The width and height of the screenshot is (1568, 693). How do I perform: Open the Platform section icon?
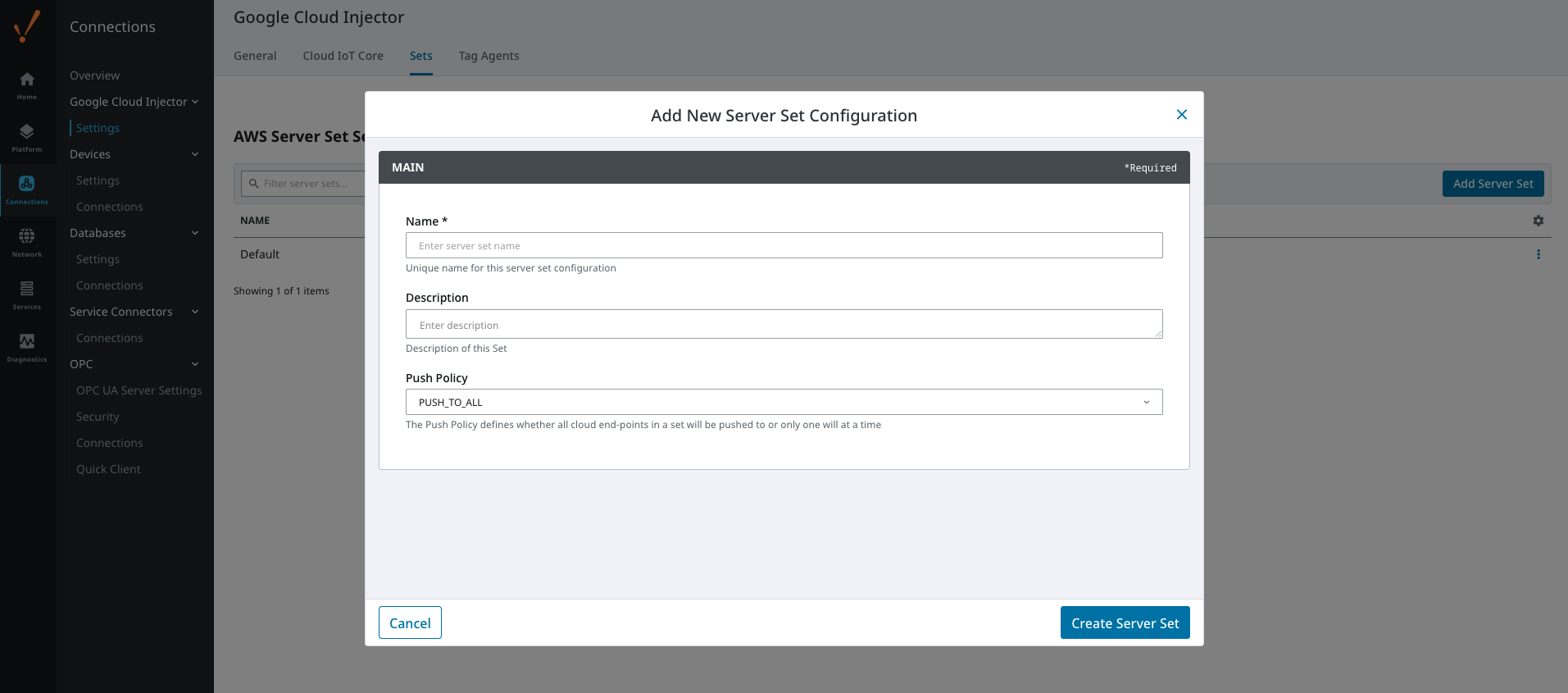point(27,136)
